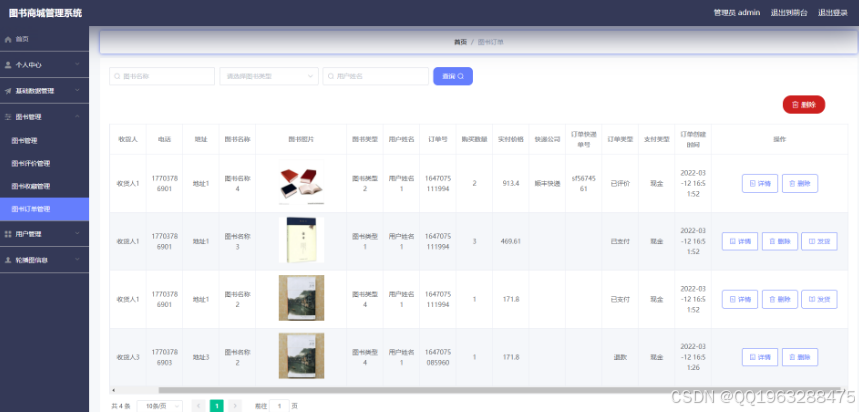Click 退出到前台 in the header

[789, 13]
